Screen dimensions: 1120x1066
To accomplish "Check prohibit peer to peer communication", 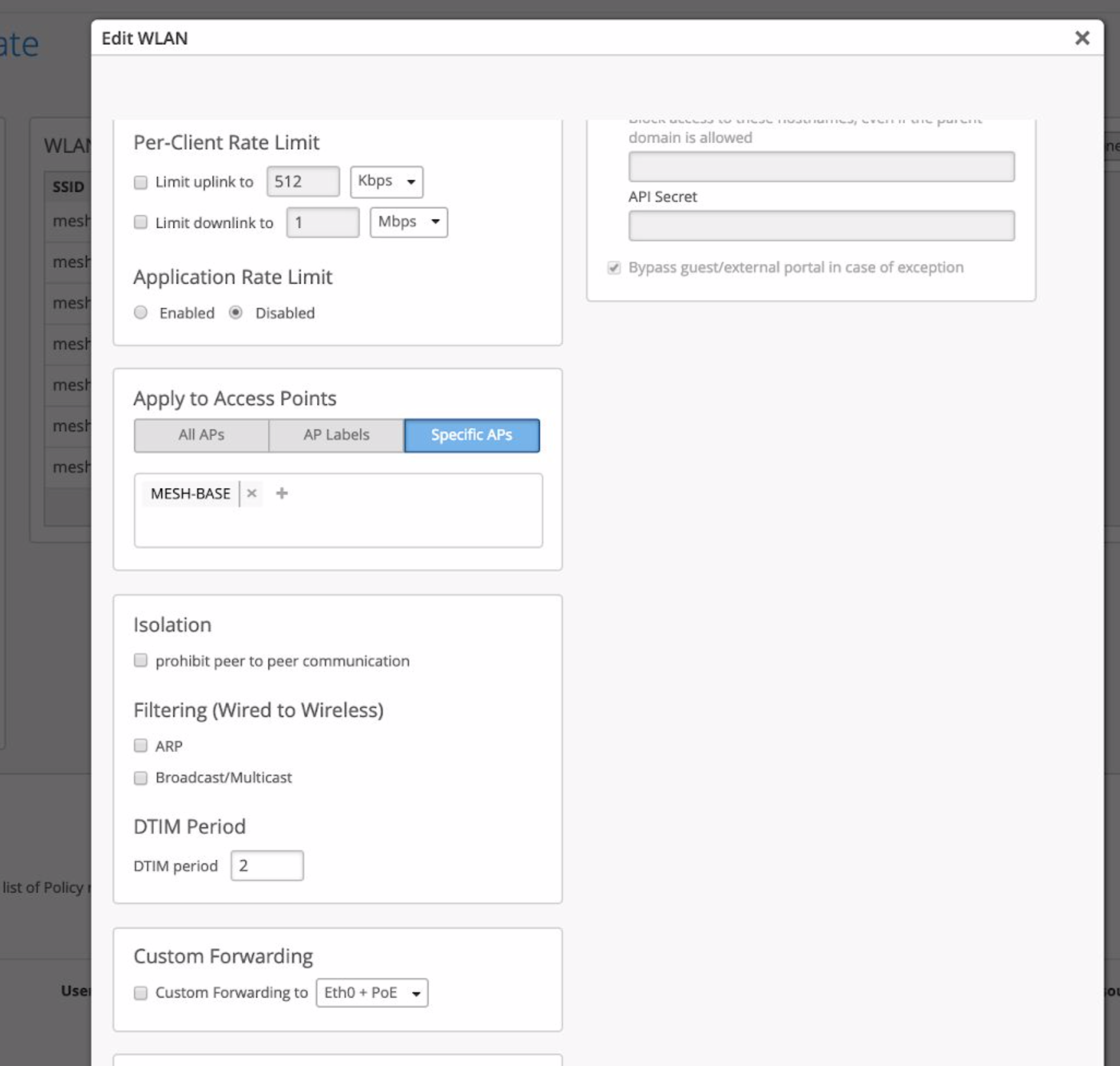I will (140, 660).
